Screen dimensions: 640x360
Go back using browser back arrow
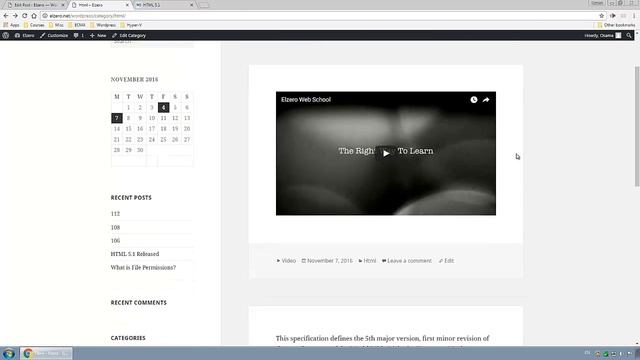coord(6,16)
